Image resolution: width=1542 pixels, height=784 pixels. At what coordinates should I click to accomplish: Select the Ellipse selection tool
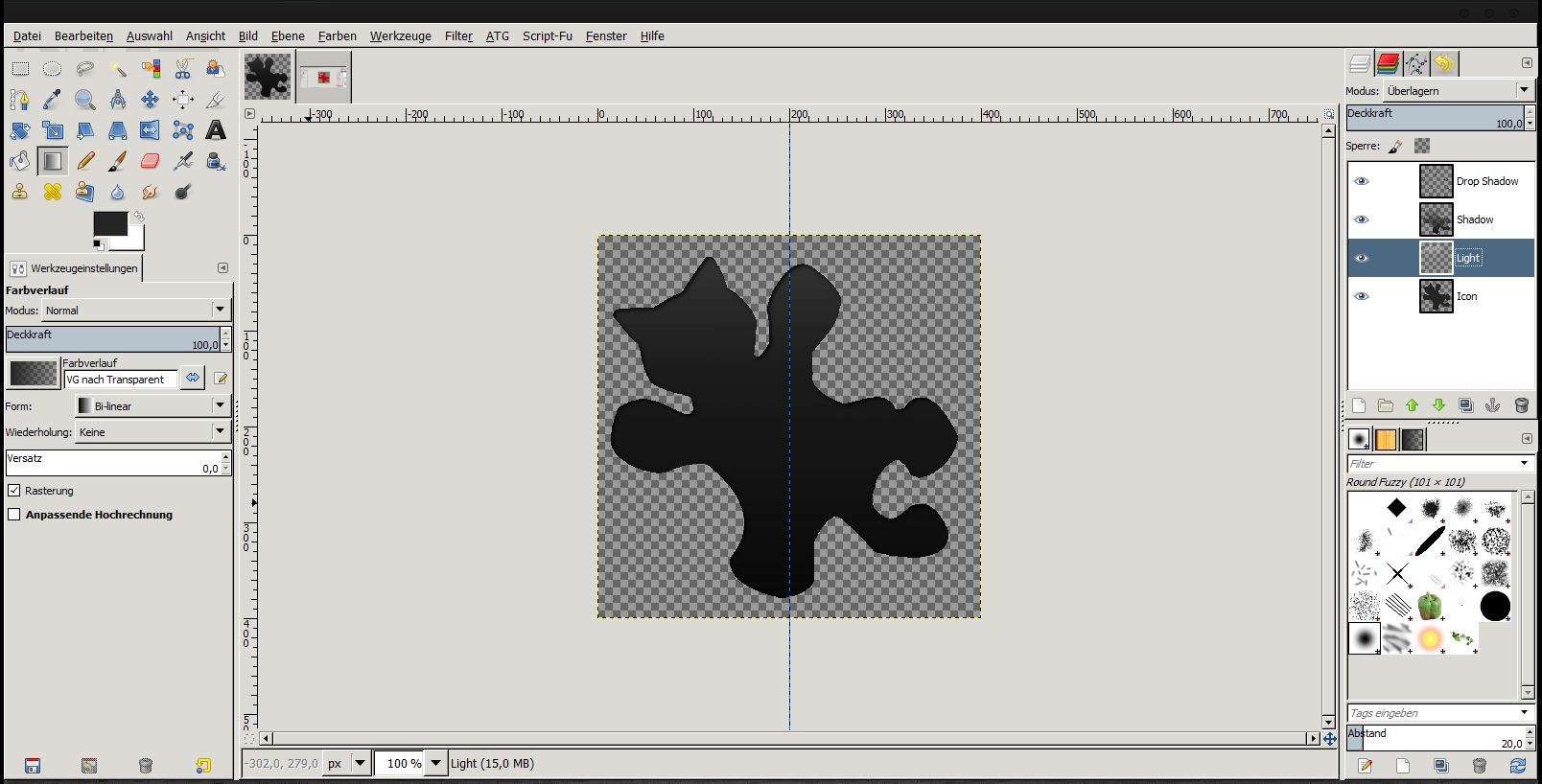click(53, 69)
